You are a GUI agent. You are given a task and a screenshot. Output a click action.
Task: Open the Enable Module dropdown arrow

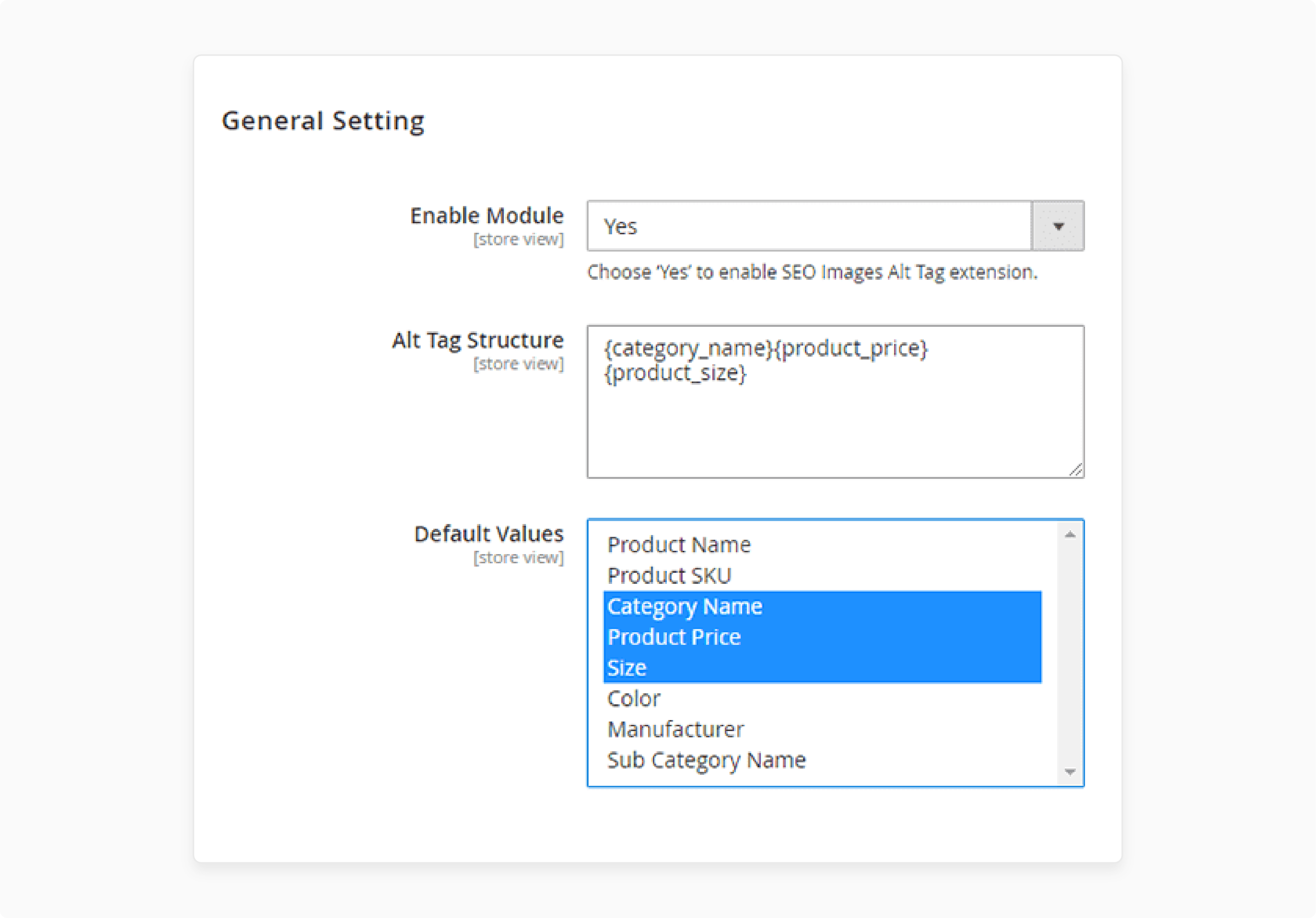[1057, 226]
